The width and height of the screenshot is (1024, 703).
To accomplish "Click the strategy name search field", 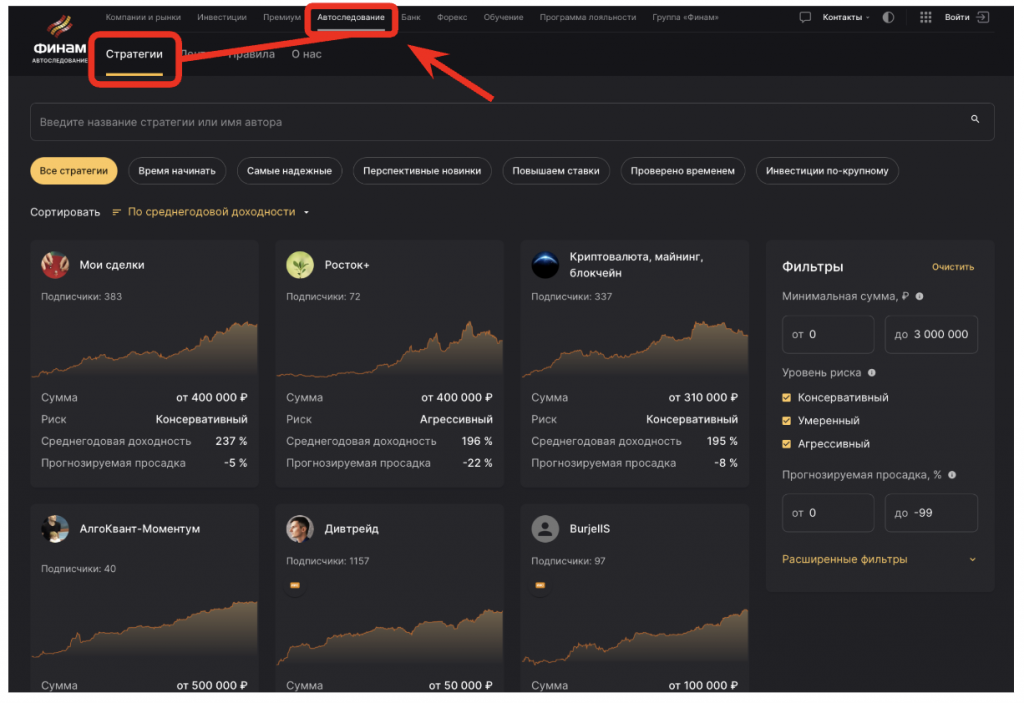I will 500,122.
